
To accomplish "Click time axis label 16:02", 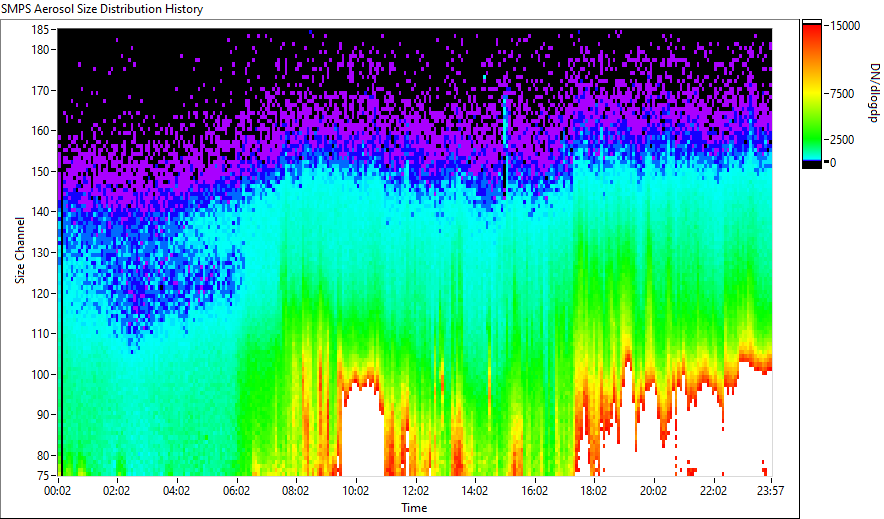I will point(534,491).
